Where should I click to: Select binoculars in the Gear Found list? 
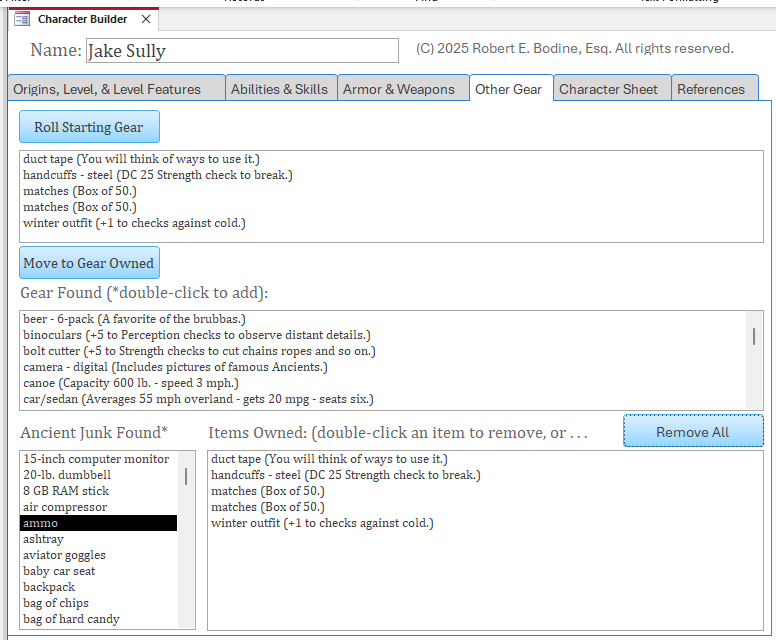coord(196,335)
